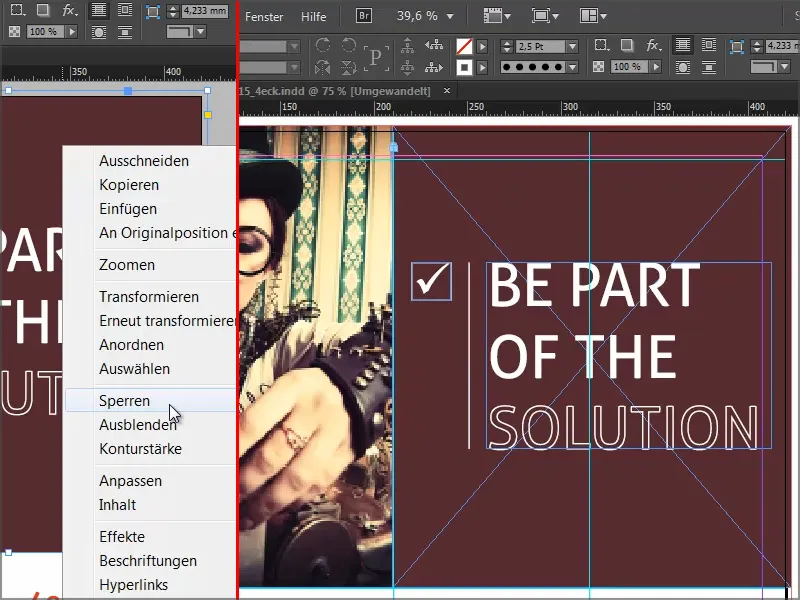Toggle wrap around bounding box in left zoomed view

tap(124, 10)
